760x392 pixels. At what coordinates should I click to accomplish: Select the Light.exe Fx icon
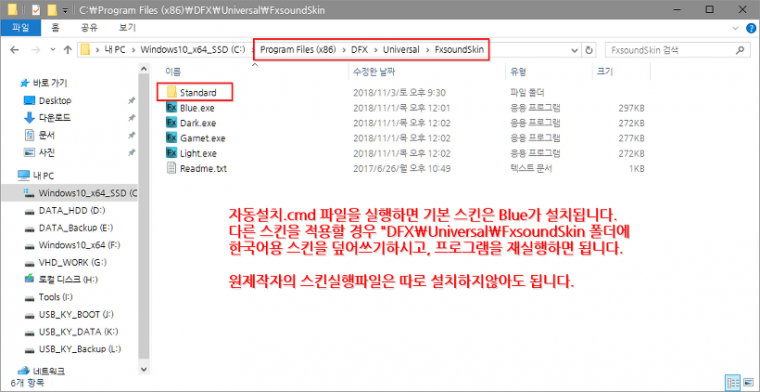pyautogui.click(x=172, y=154)
